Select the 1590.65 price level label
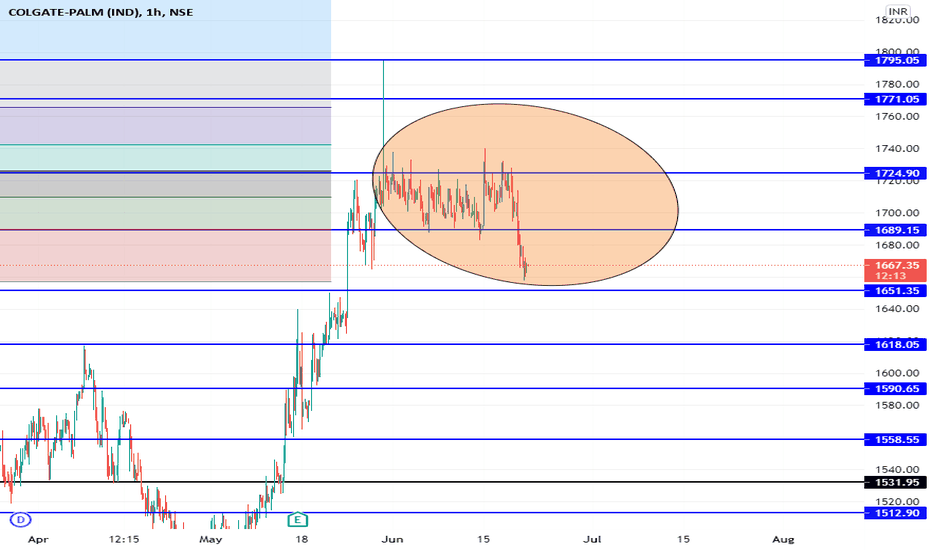Viewport: 932px width, 550px height. coord(895,389)
